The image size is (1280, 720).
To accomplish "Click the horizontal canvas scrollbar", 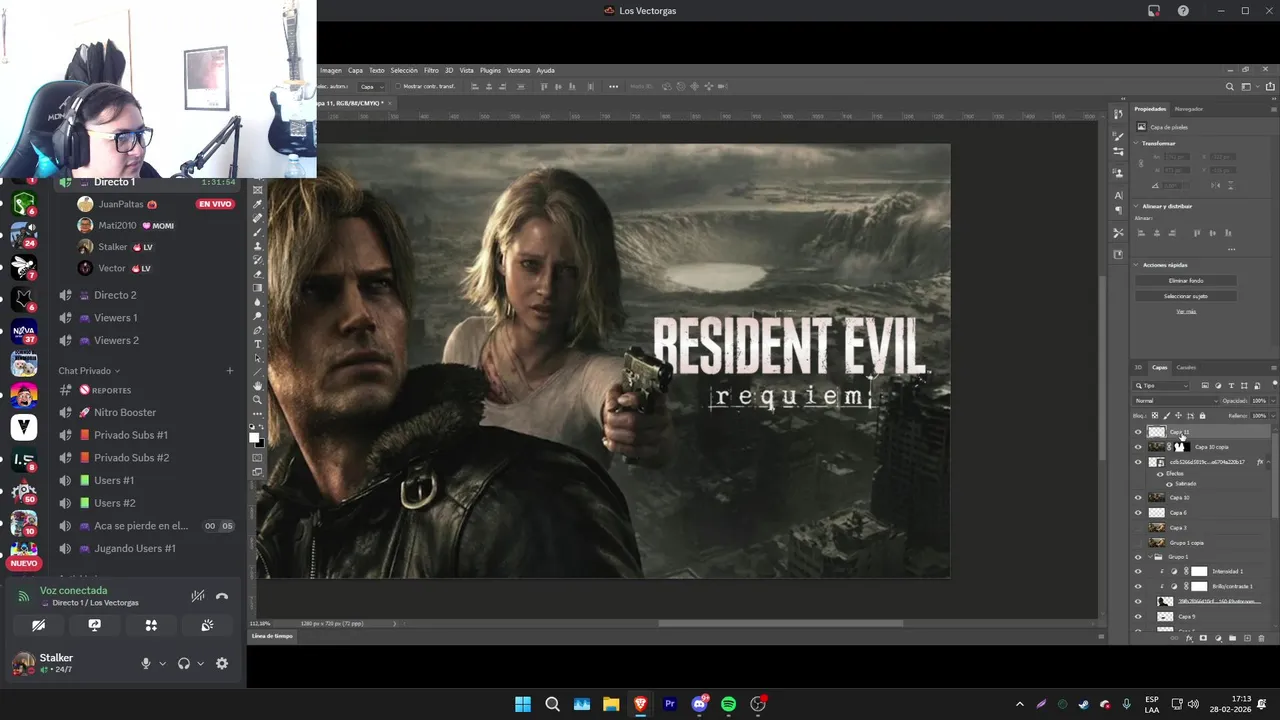I will pos(780,623).
